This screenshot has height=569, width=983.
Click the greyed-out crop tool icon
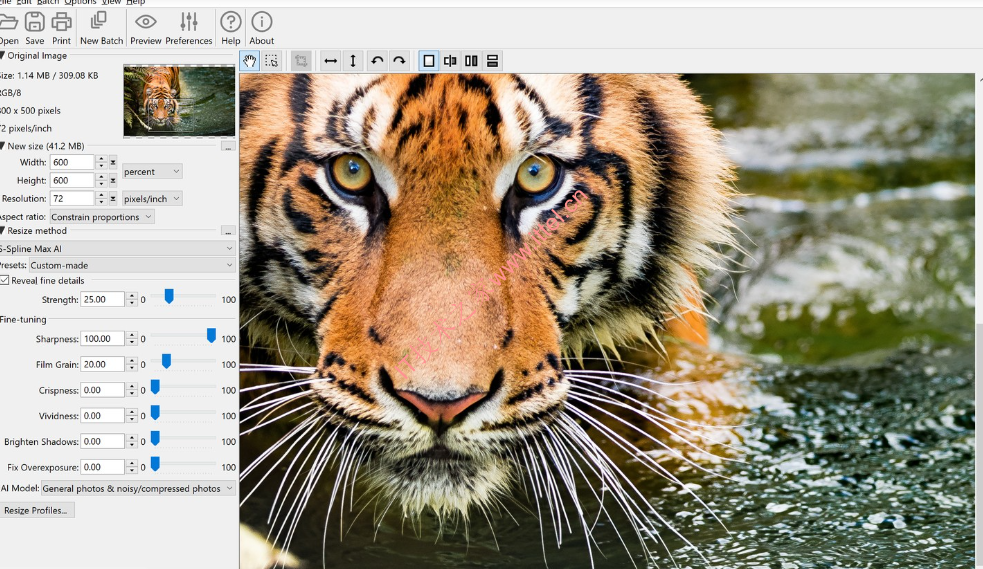click(x=301, y=61)
